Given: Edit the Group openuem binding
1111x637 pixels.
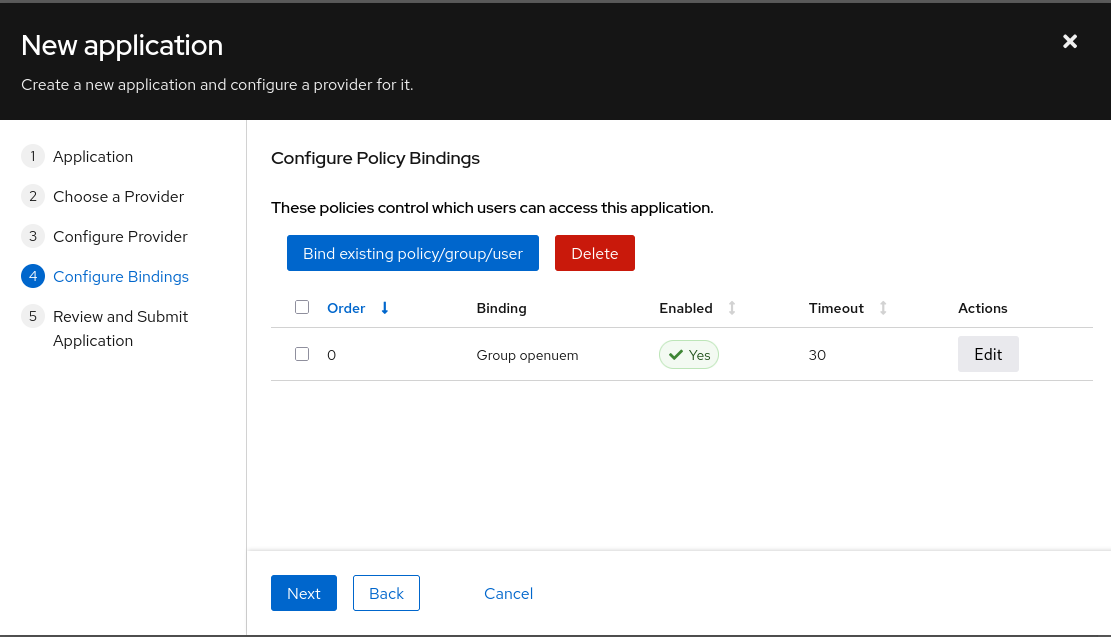Looking at the screenshot, I should point(988,354).
